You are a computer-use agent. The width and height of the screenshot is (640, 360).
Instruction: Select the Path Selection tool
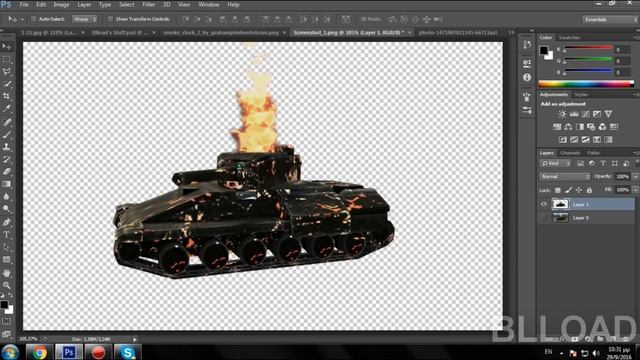(7, 247)
